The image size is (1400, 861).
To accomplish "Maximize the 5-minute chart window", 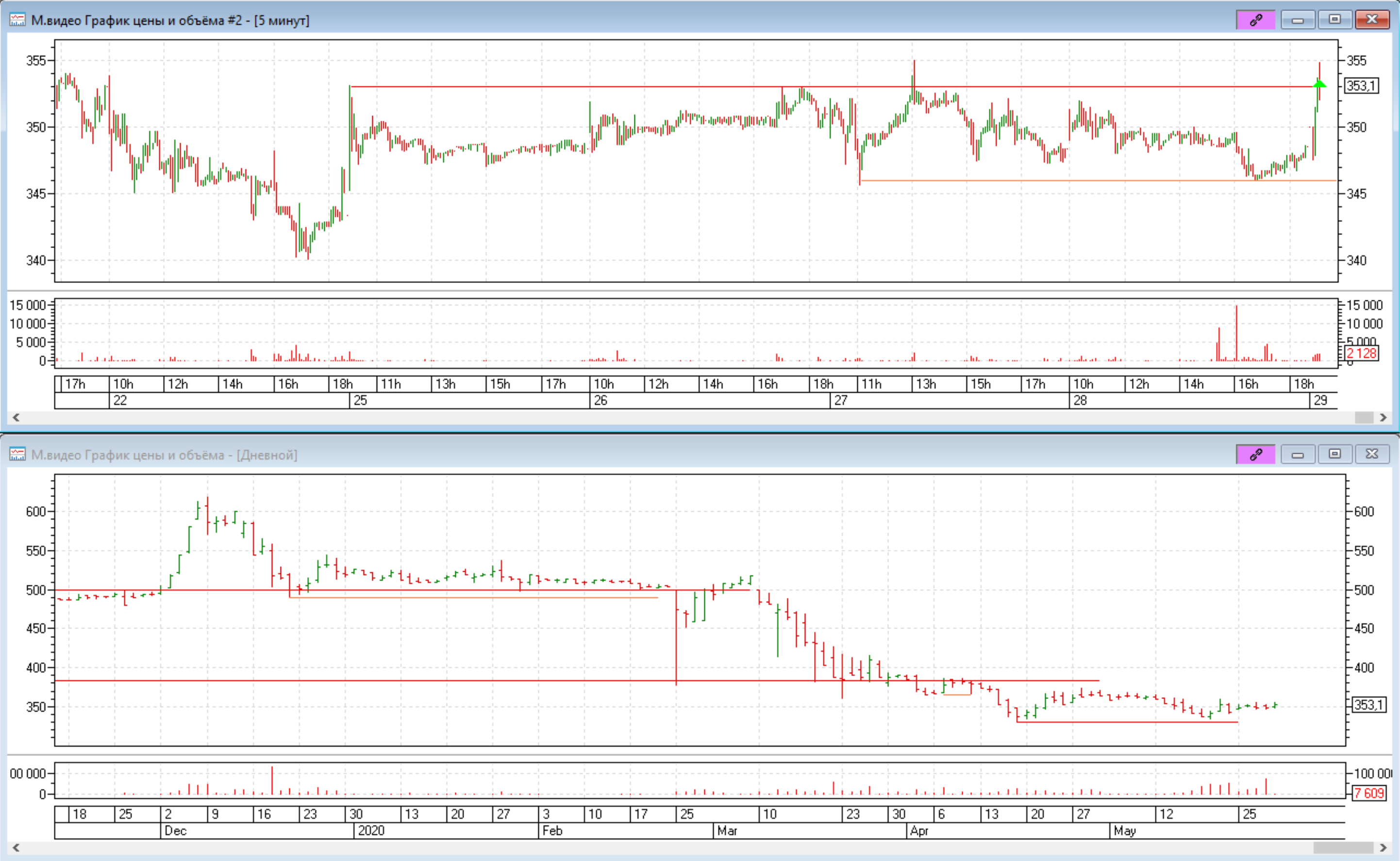I will pyautogui.click(x=1334, y=20).
